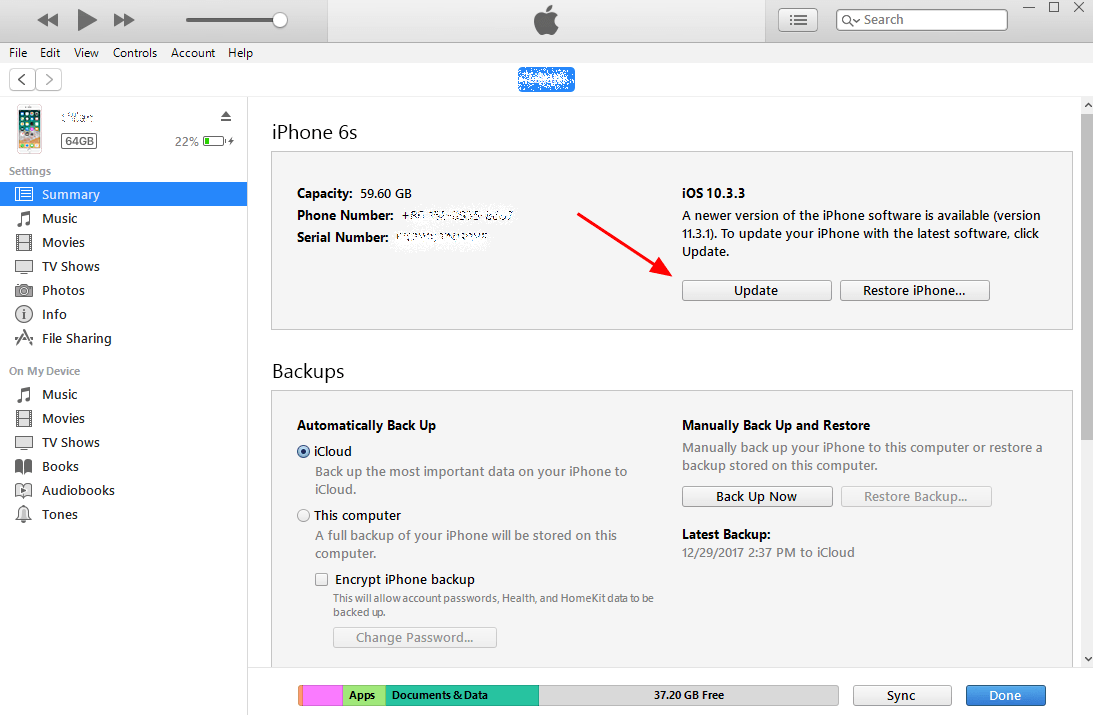Click the Photos camera icon
The width and height of the screenshot is (1093, 715).
24,291
